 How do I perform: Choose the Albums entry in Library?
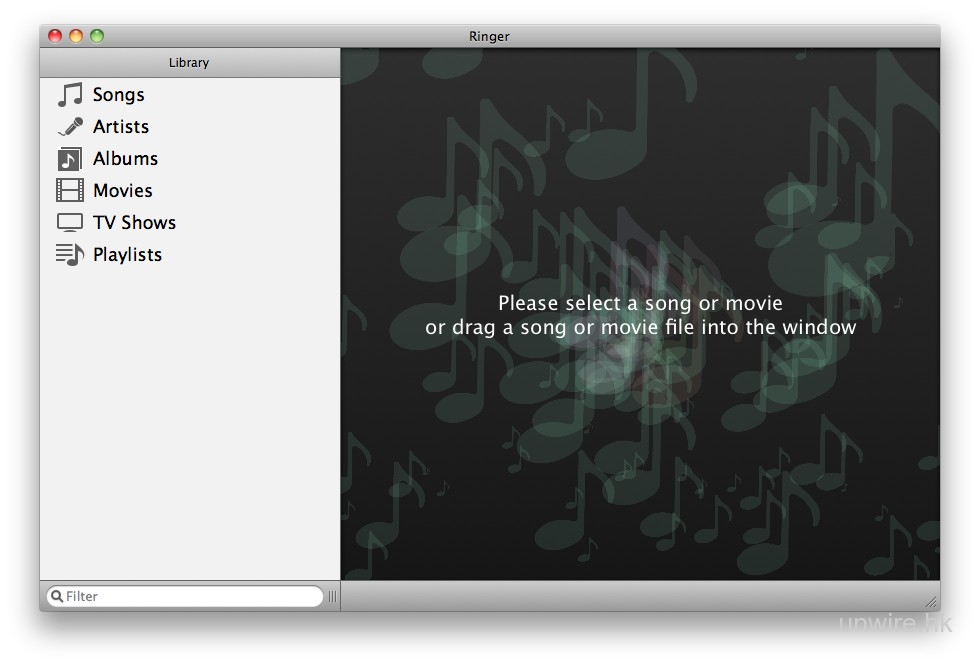(125, 159)
